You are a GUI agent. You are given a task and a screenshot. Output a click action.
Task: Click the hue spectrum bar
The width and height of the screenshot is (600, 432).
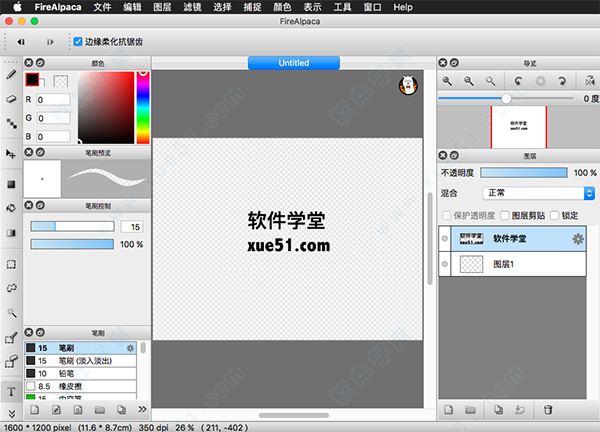click(143, 107)
